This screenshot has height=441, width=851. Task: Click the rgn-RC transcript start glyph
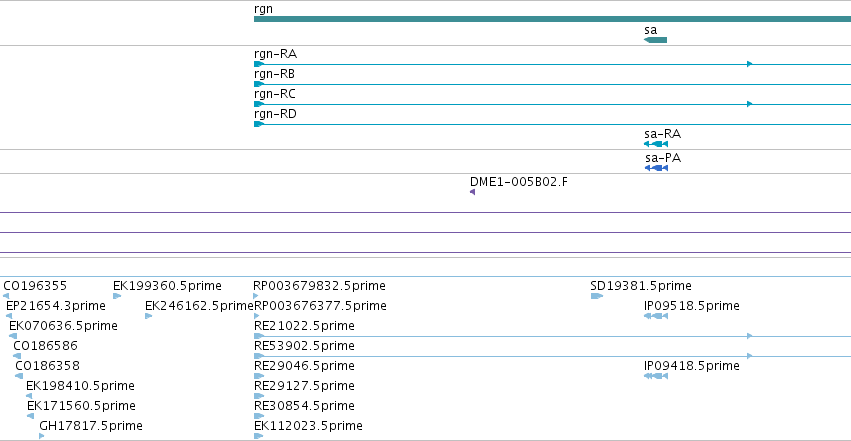click(x=259, y=104)
